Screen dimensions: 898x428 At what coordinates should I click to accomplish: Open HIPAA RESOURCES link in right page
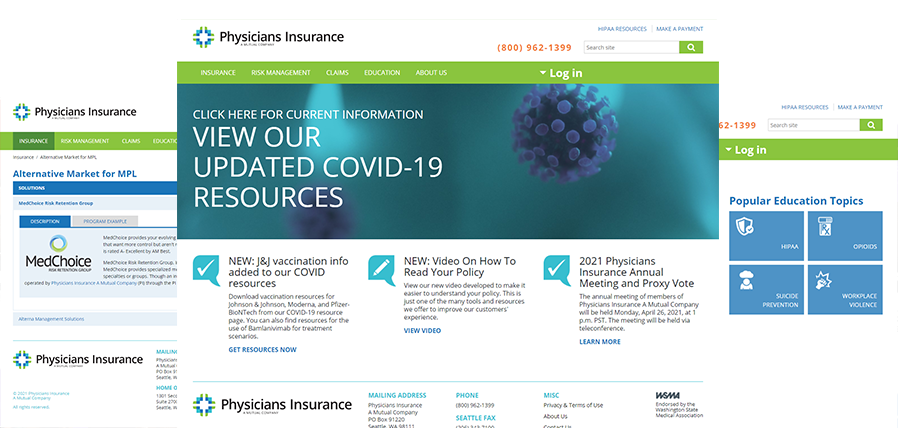pyautogui.click(x=805, y=107)
